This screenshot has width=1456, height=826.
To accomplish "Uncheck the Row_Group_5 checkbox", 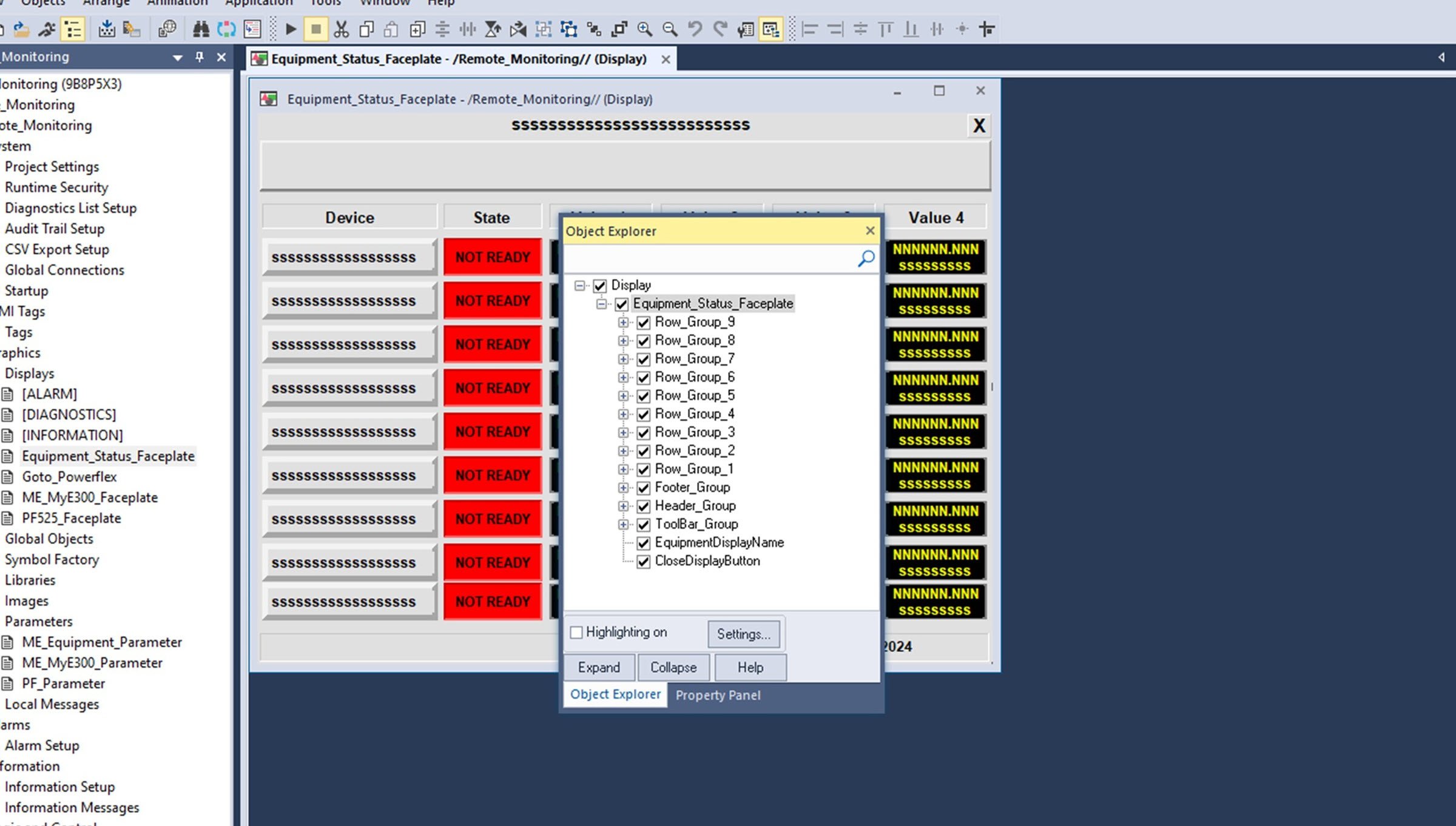I will coord(644,395).
